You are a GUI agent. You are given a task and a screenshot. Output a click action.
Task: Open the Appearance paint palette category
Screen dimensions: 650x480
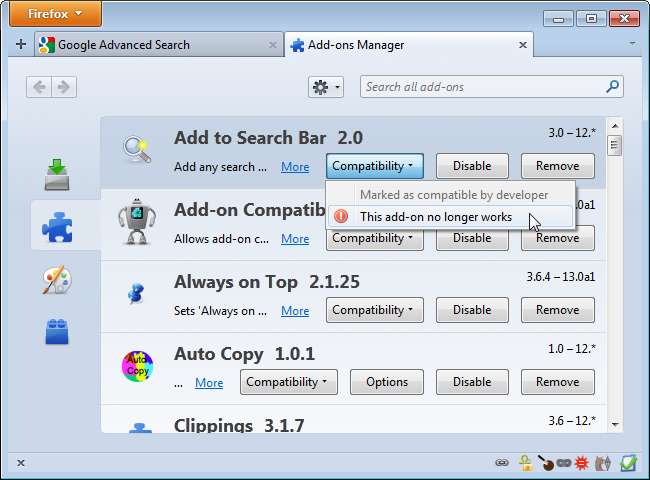pos(57,280)
